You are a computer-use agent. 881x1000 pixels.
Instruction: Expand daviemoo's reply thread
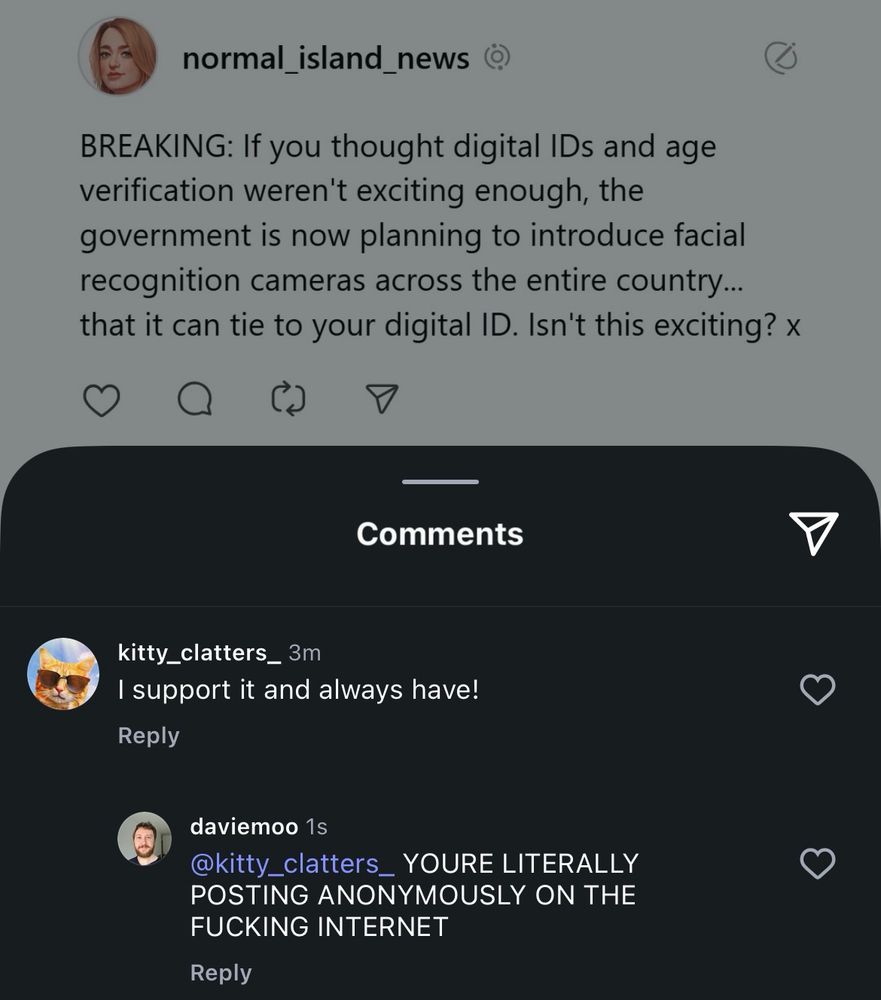pyautogui.click(x=221, y=971)
